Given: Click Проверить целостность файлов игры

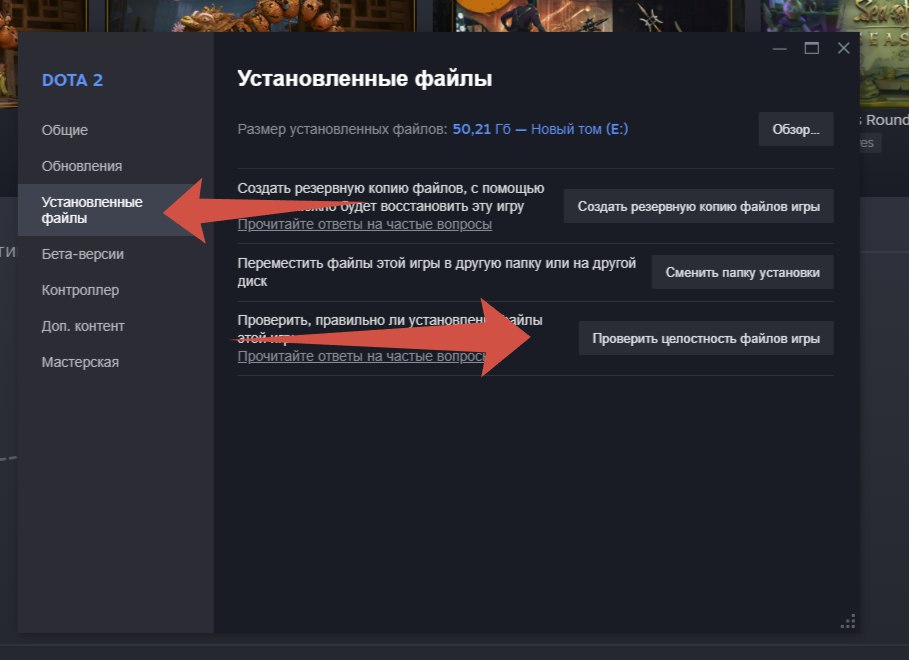Looking at the screenshot, I should [x=706, y=338].
